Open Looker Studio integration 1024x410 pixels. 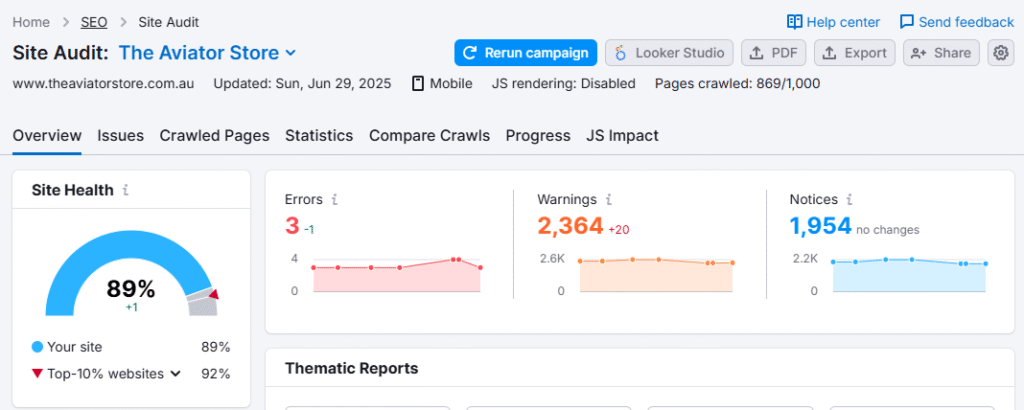pyautogui.click(x=669, y=53)
